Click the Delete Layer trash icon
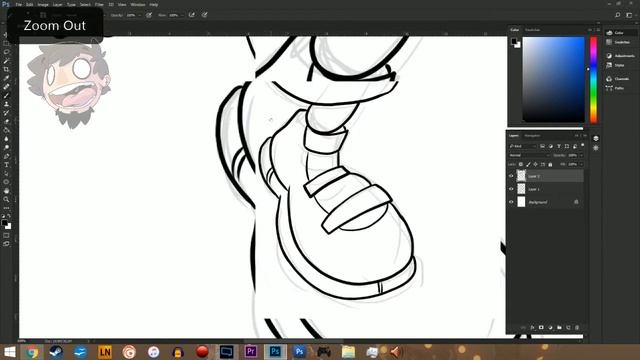The width and height of the screenshot is (640, 360). point(577,327)
